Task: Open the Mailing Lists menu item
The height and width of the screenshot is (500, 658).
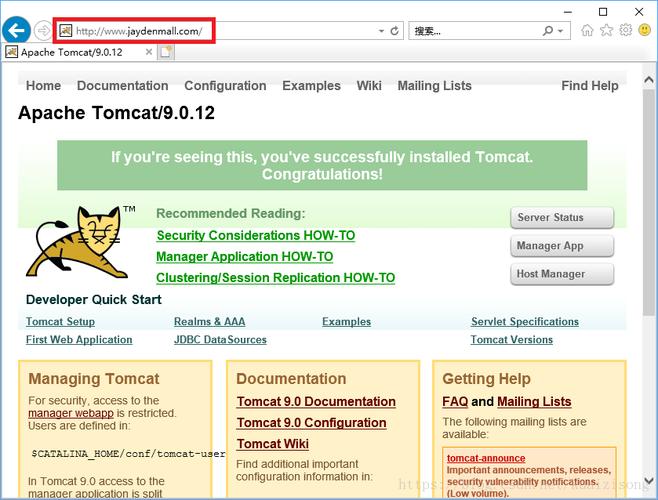Action: click(x=434, y=86)
